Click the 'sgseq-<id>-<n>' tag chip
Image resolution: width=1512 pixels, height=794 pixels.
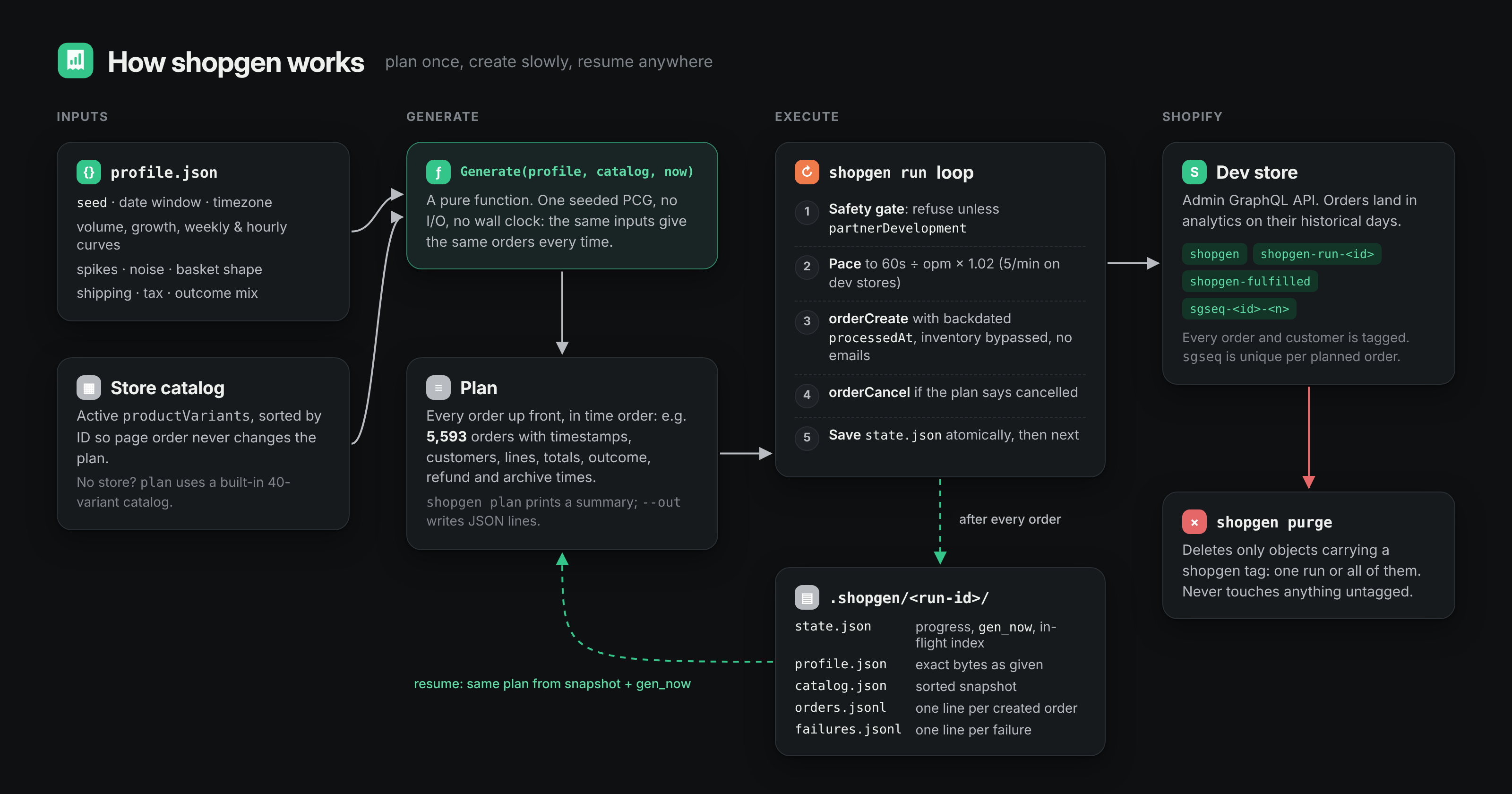point(1239,309)
